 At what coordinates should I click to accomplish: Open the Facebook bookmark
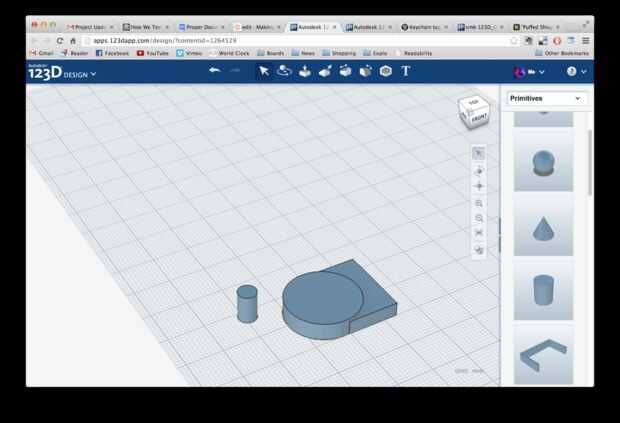pyautogui.click(x=112, y=53)
